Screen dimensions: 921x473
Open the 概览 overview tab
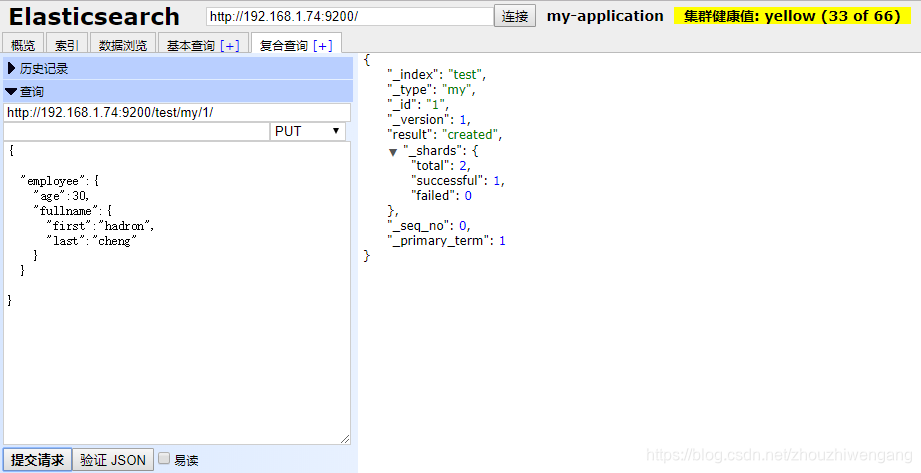[x=23, y=45]
